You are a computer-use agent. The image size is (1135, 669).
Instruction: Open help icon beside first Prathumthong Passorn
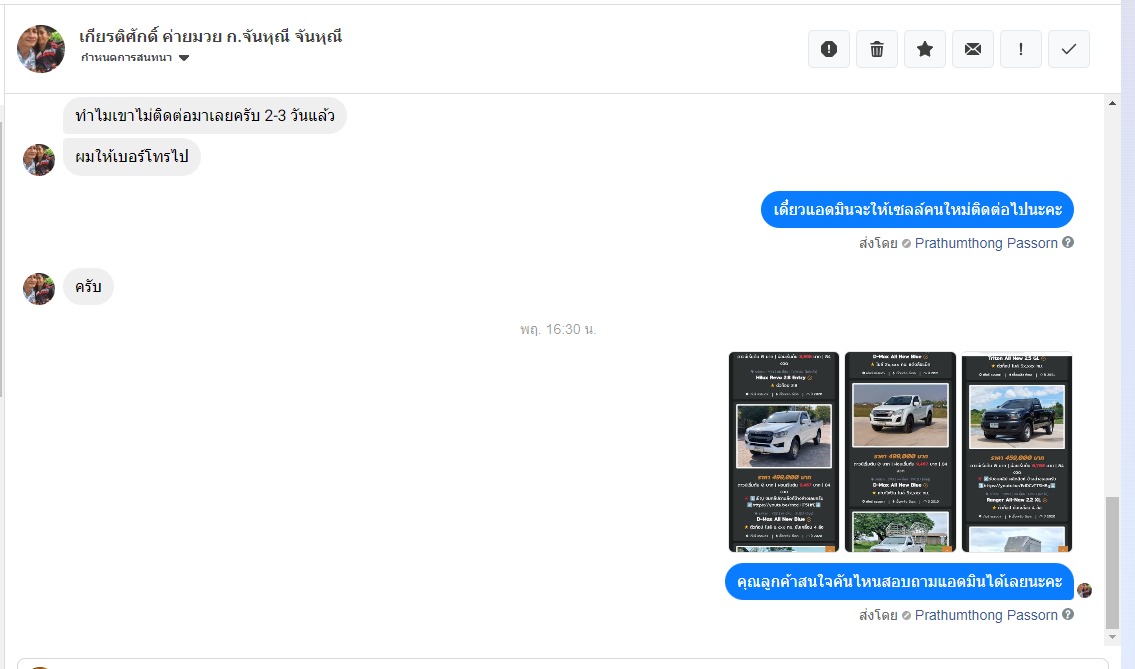[1068, 243]
